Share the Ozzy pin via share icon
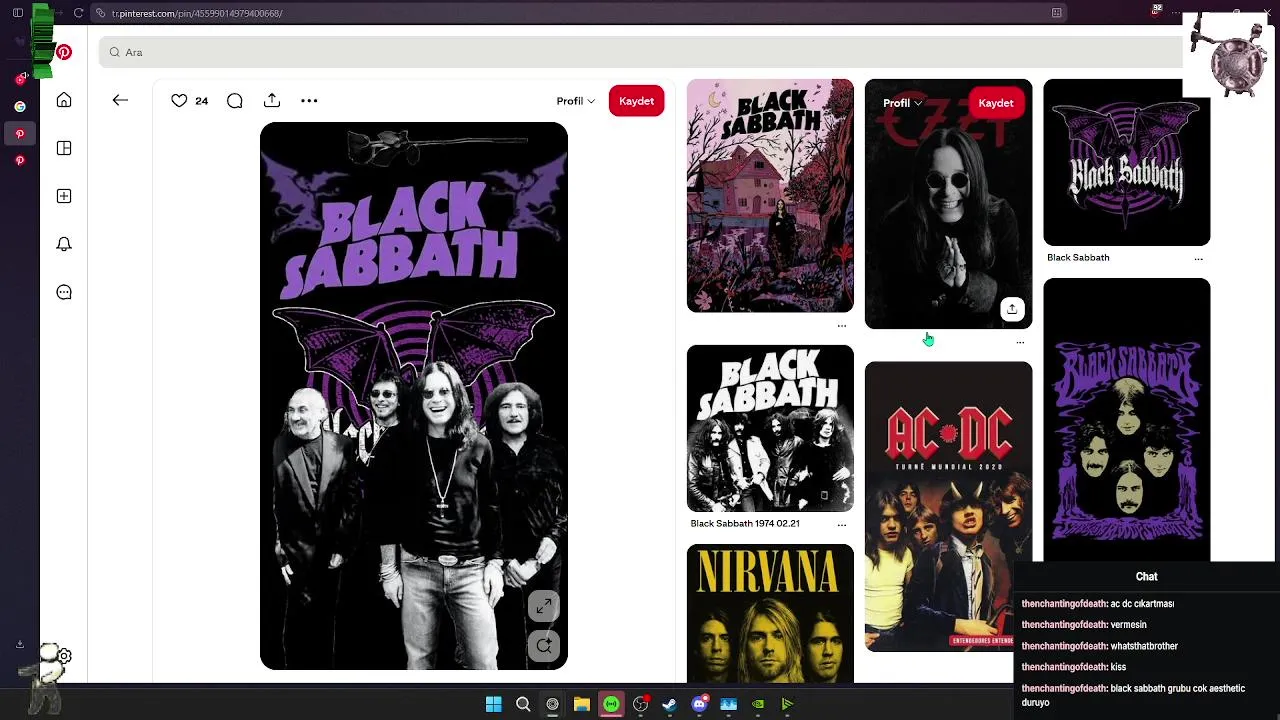Image resolution: width=1280 pixels, height=720 pixels. (x=1012, y=309)
